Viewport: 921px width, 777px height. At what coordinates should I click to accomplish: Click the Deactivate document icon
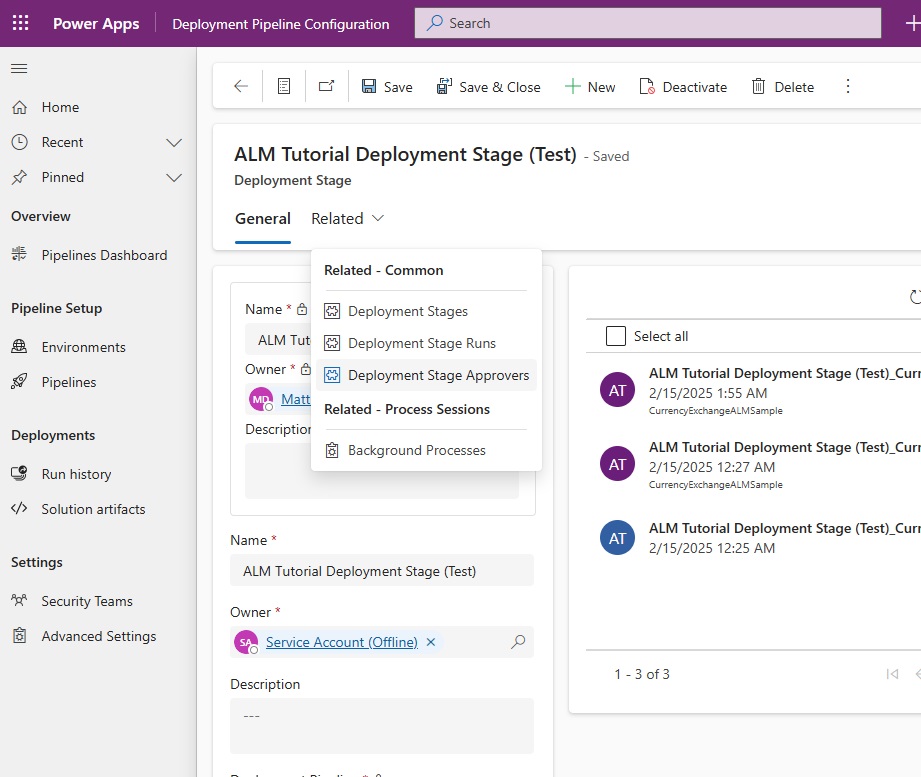647,86
